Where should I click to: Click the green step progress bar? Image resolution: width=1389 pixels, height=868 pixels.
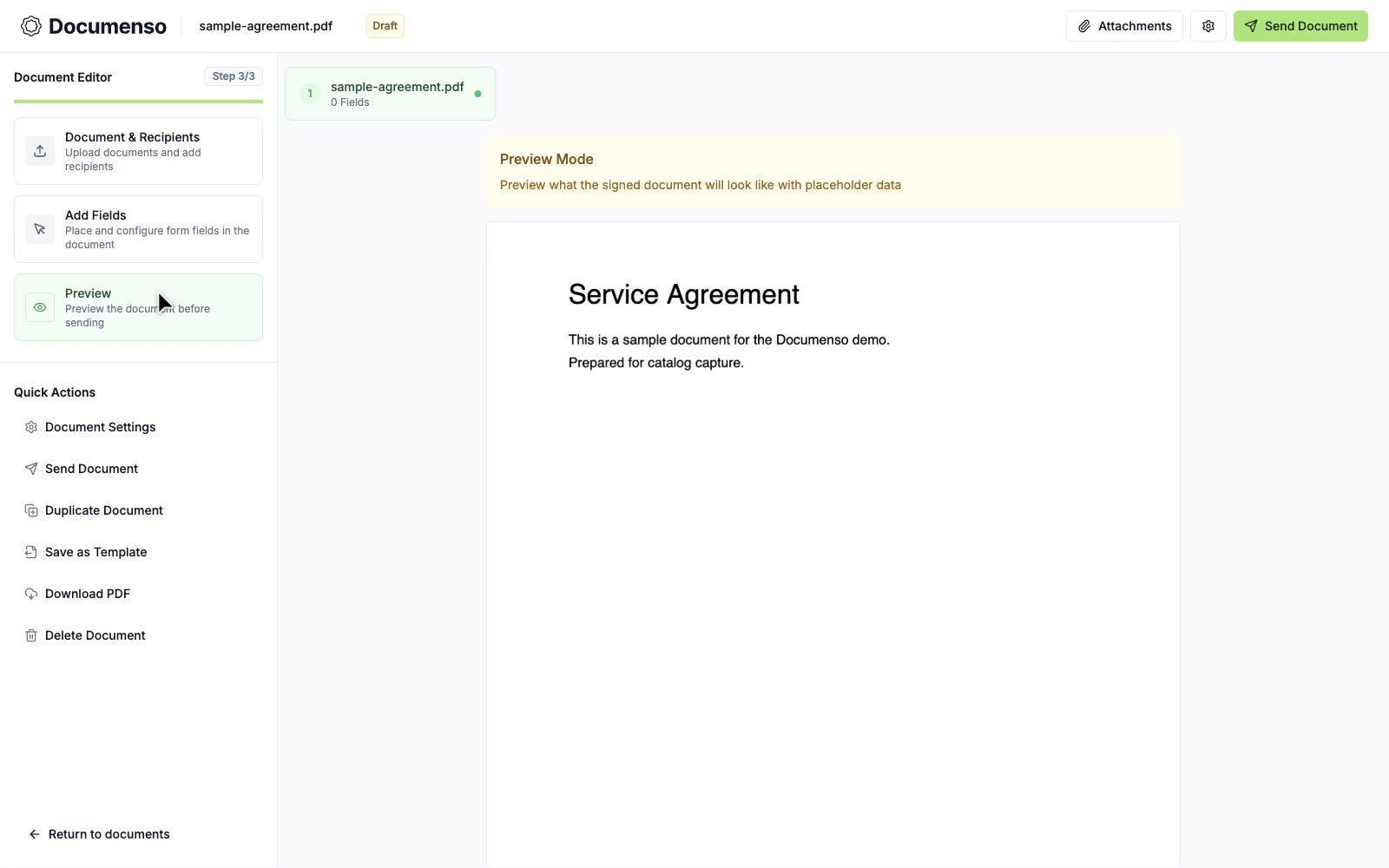tap(138, 102)
